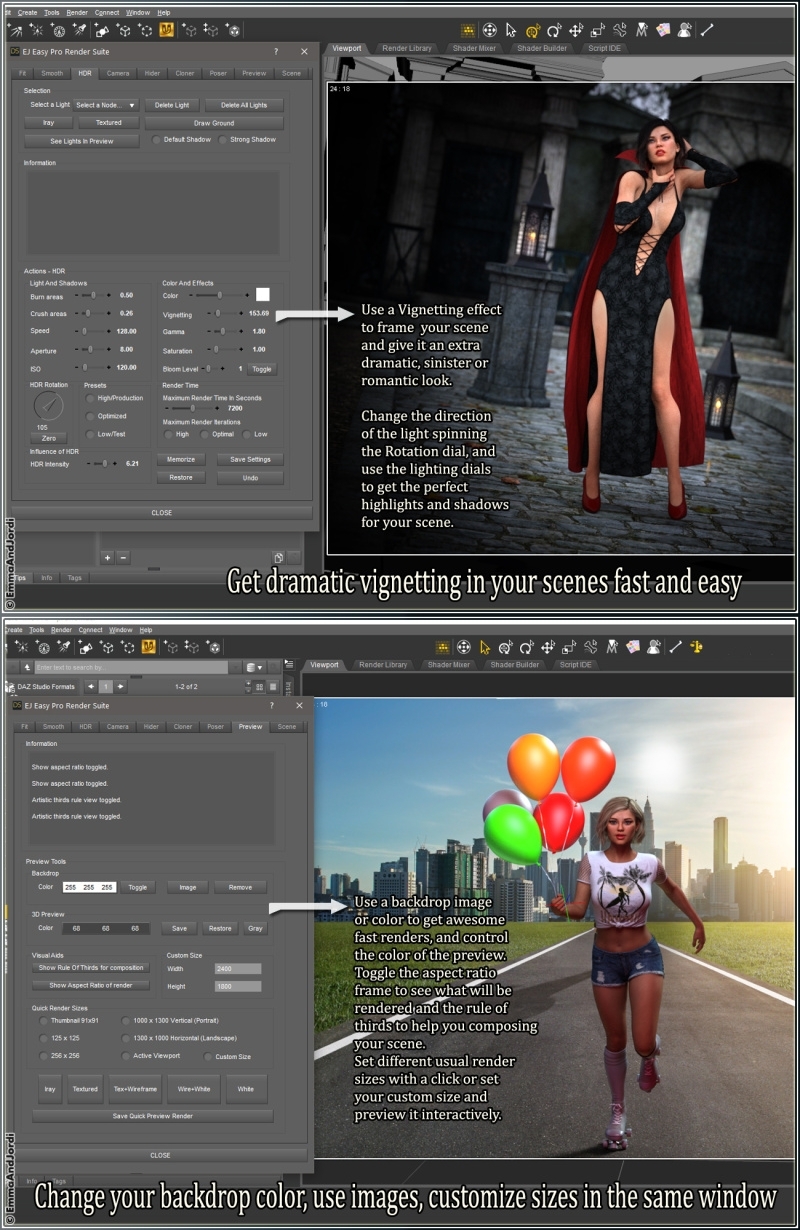
Task: Select Thumbnail 91x91 quick render size
Action: [43, 1021]
